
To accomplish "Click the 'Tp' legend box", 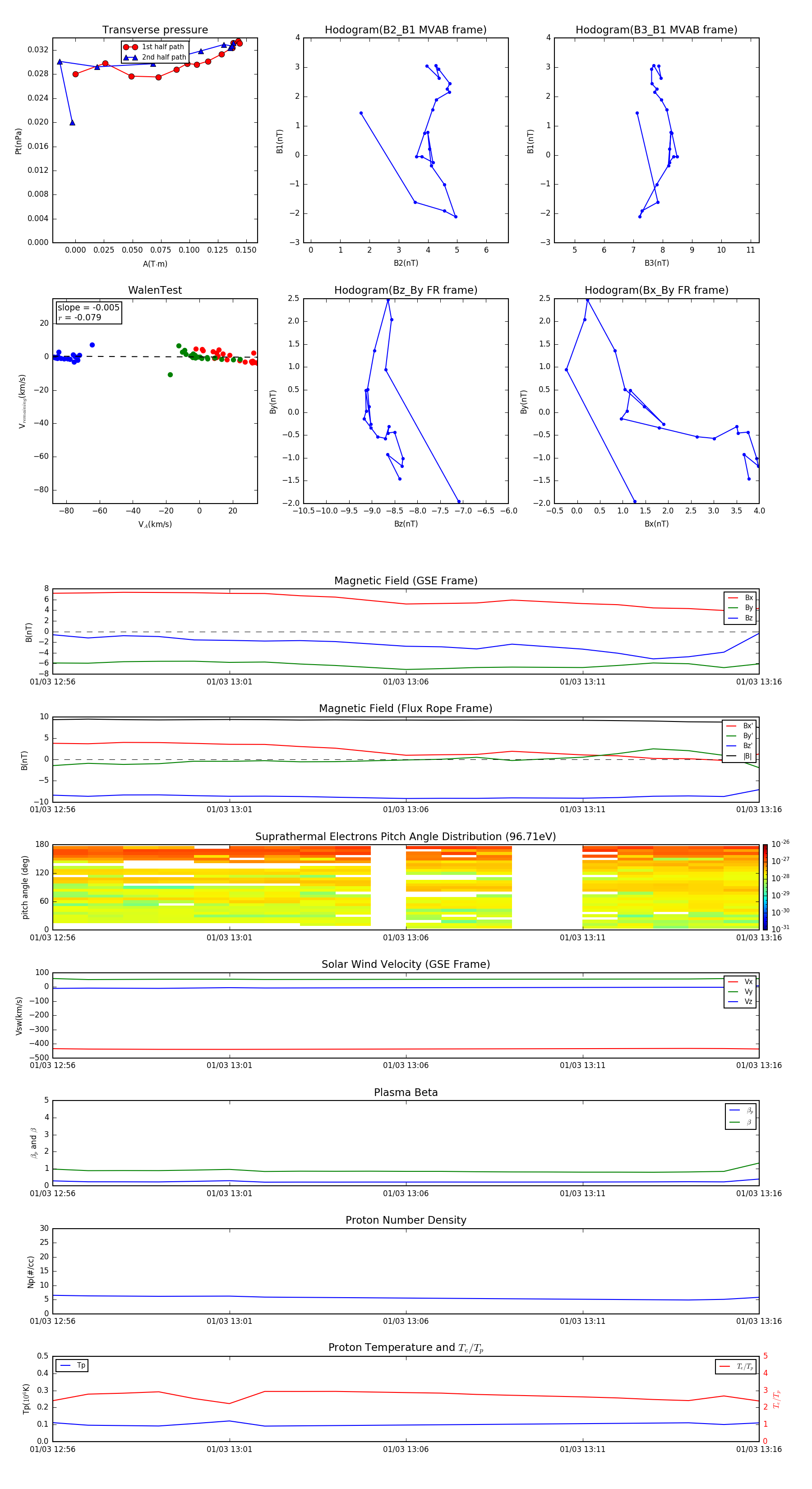I will click(x=72, y=1365).
